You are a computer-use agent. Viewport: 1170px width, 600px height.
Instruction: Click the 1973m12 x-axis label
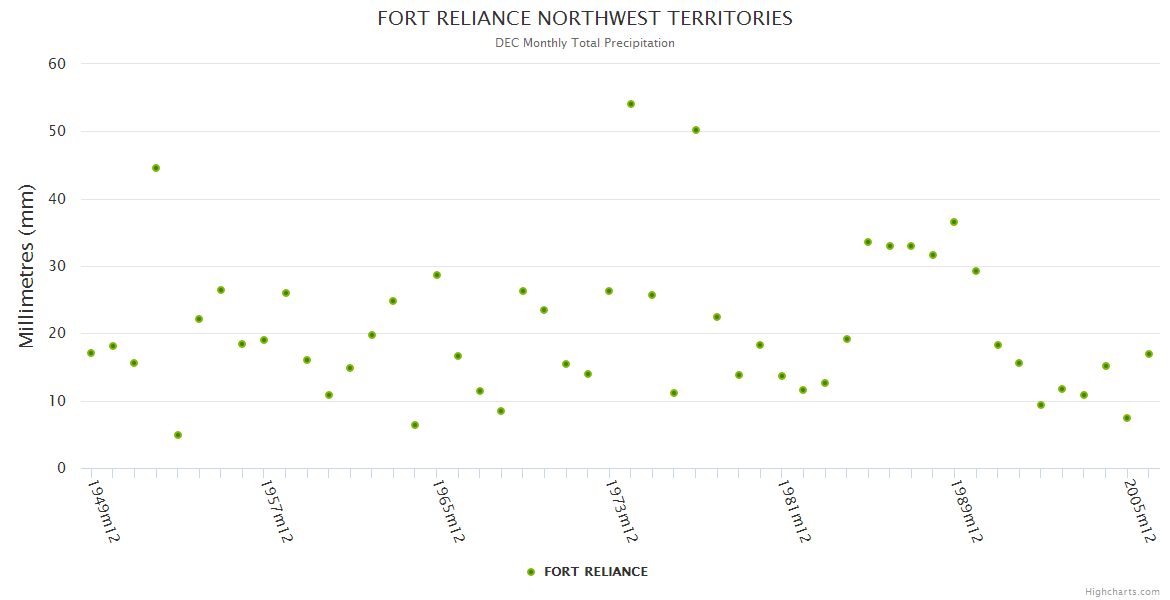coord(621,510)
